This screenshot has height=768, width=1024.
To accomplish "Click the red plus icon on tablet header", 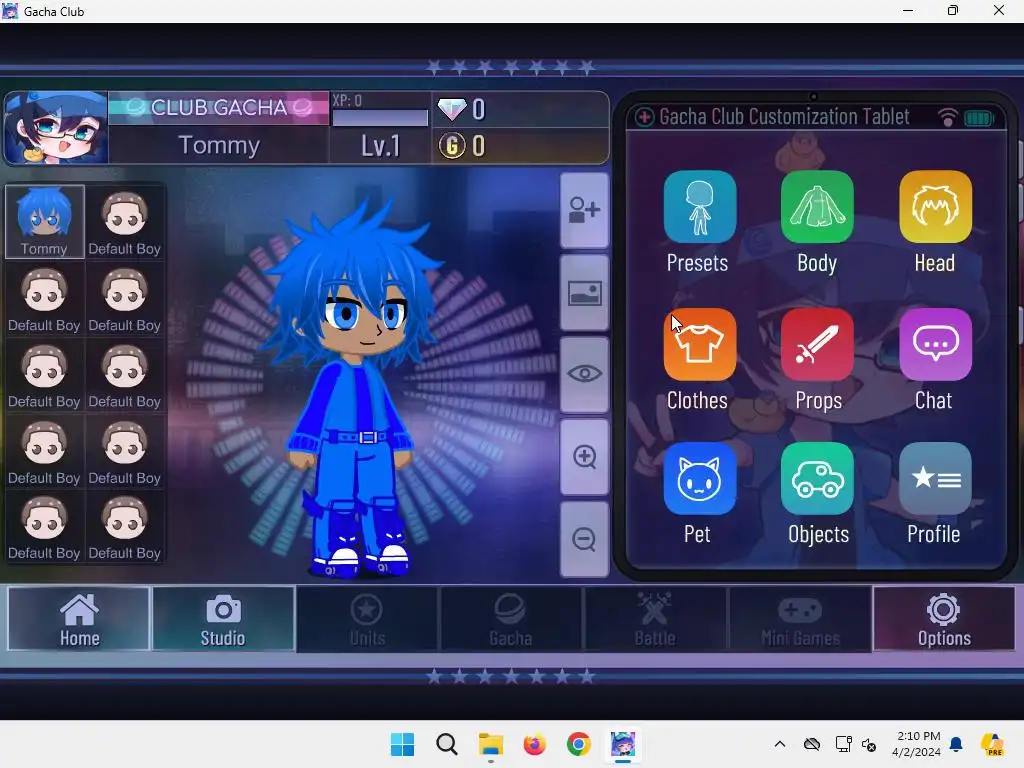I will click(645, 118).
